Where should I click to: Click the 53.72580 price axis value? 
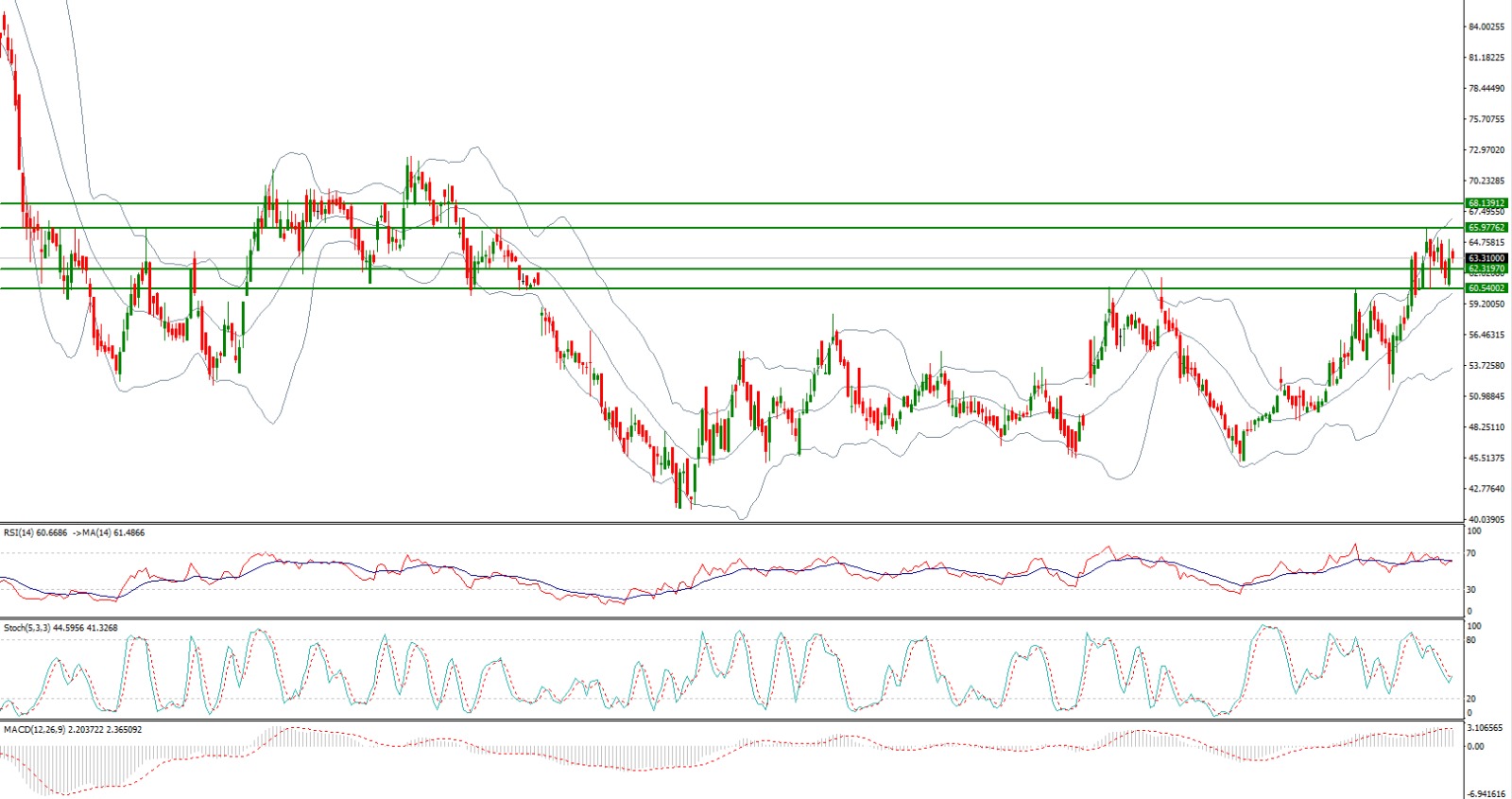tap(1486, 366)
